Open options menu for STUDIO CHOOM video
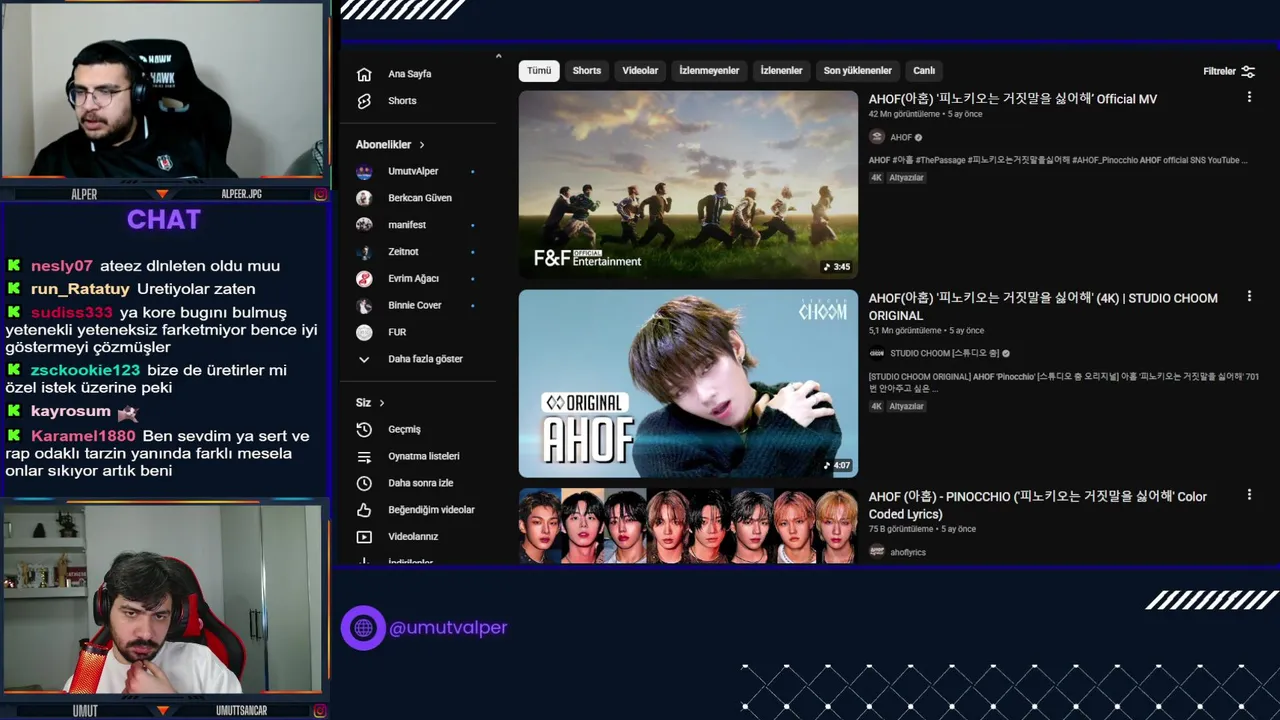Viewport: 1280px width, 720px height. [1249, 296]
